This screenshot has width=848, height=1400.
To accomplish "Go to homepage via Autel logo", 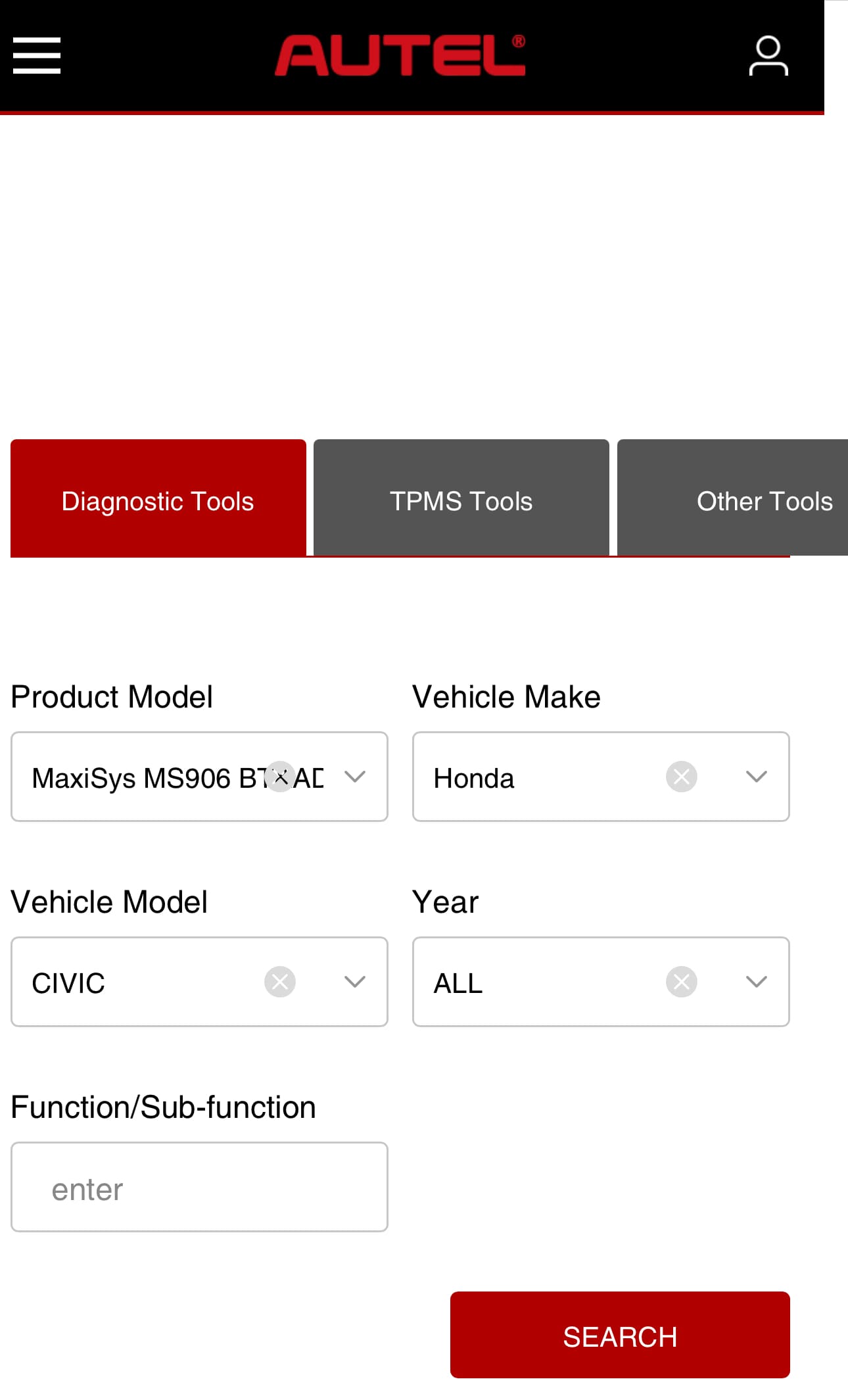I will 400,55.
